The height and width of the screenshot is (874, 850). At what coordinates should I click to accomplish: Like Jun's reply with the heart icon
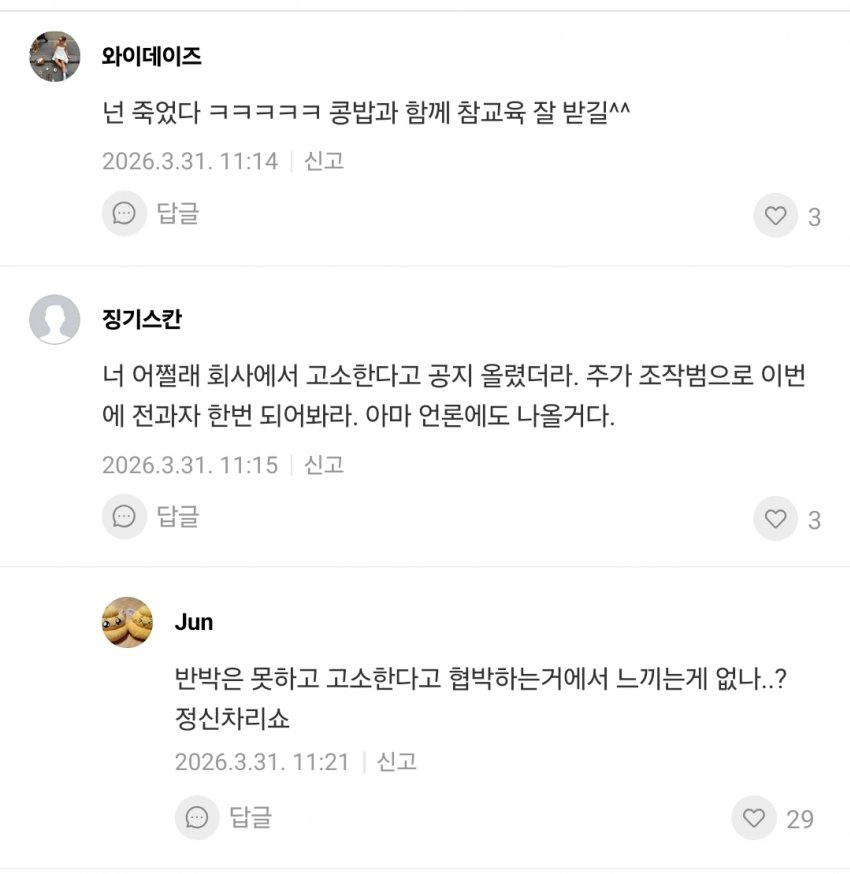tap(754, 818)
